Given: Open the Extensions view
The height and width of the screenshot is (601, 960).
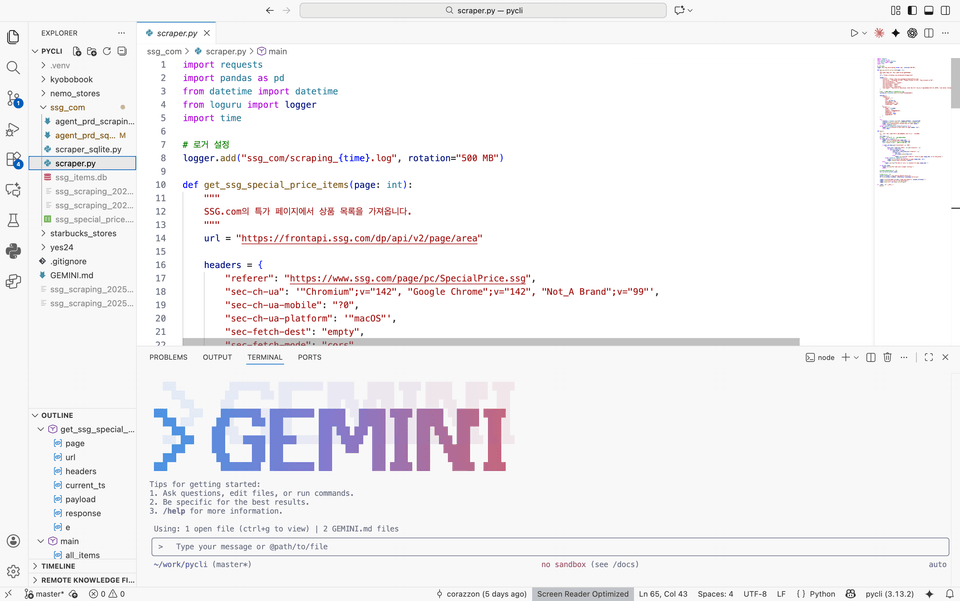Looking at the screenshot, I should 13,160.
